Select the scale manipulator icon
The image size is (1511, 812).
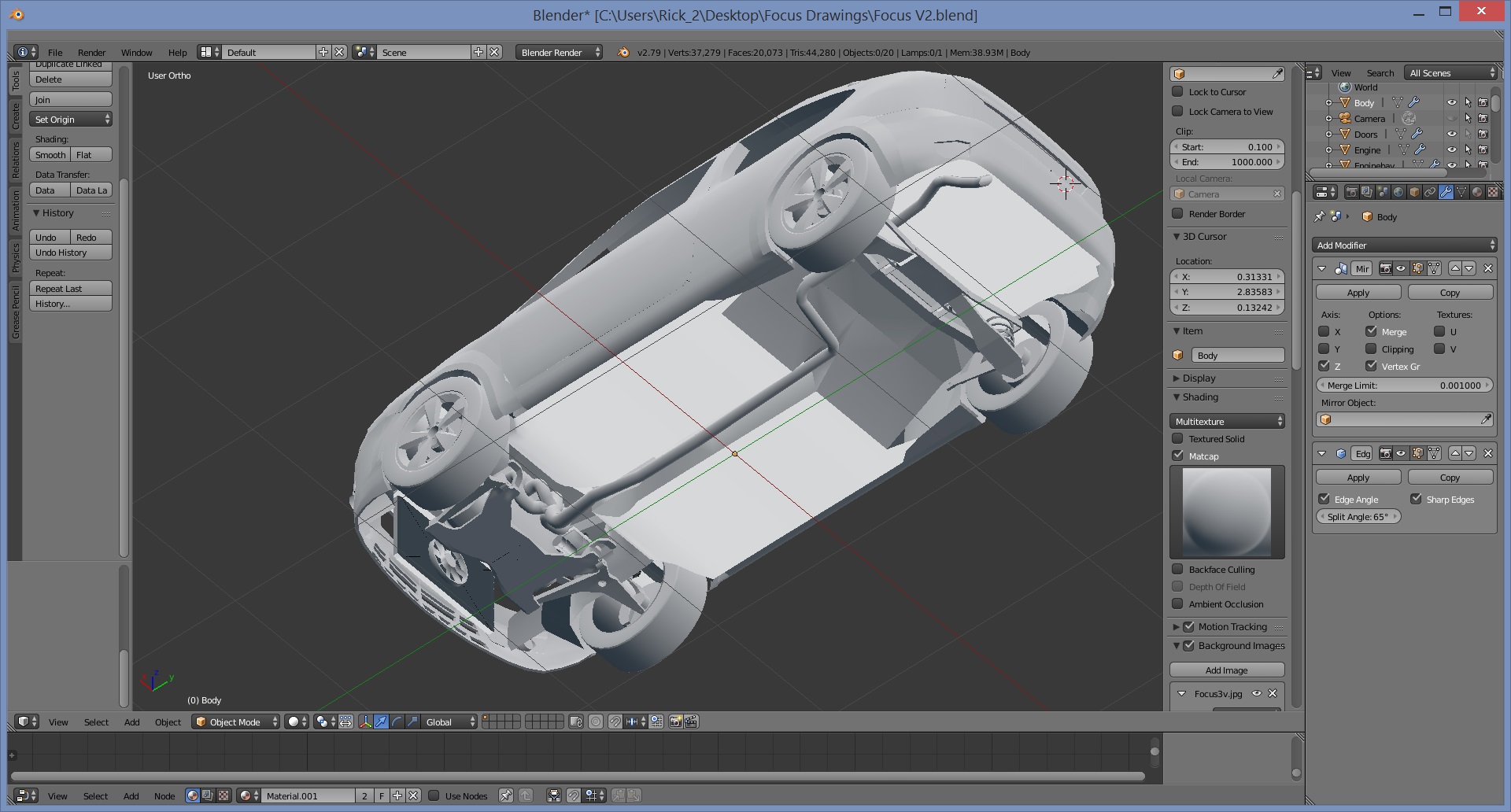point(412,722)
